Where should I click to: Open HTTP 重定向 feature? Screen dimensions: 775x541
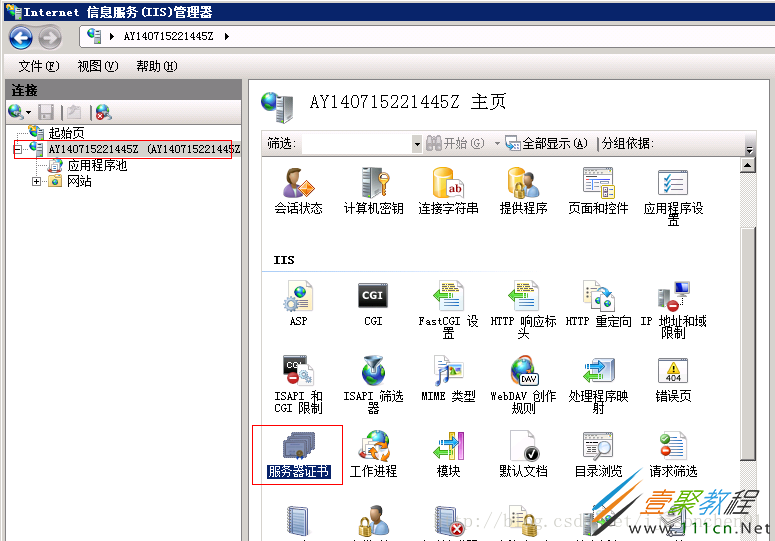coord(598,303)
